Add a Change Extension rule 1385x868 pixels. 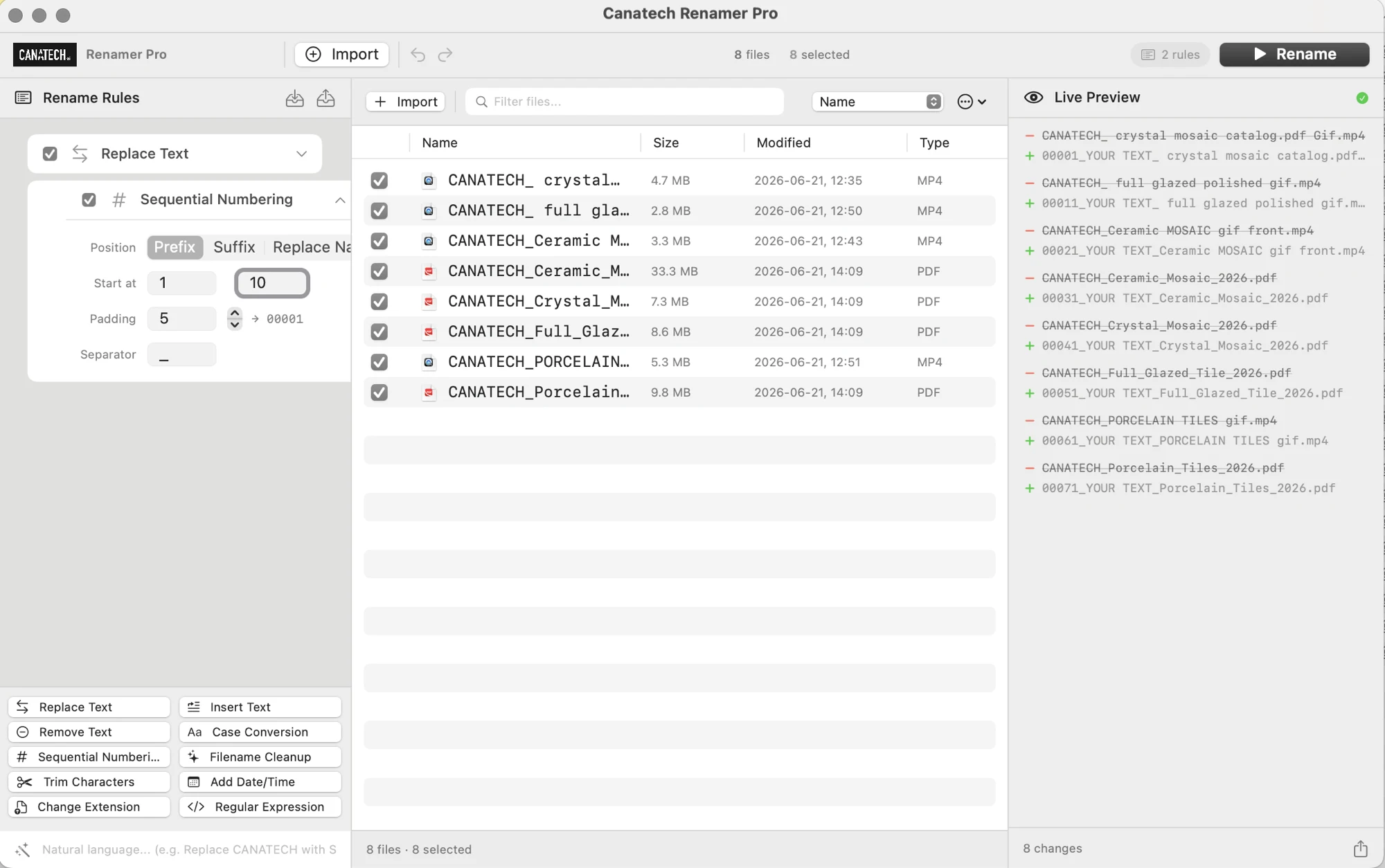pyautogui.click(x=89, y=806)
